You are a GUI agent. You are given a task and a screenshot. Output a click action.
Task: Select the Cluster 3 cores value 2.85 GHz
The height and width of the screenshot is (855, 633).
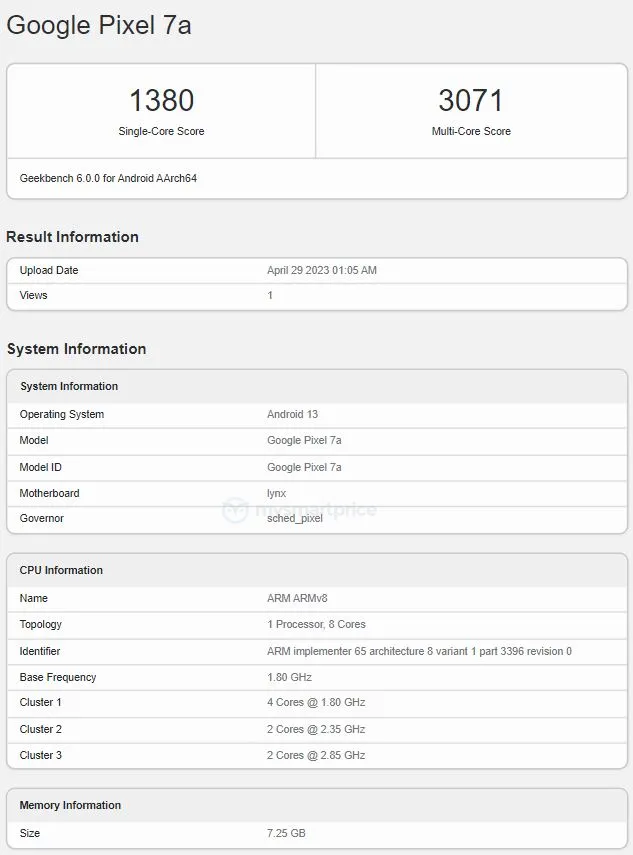[316, 755]
